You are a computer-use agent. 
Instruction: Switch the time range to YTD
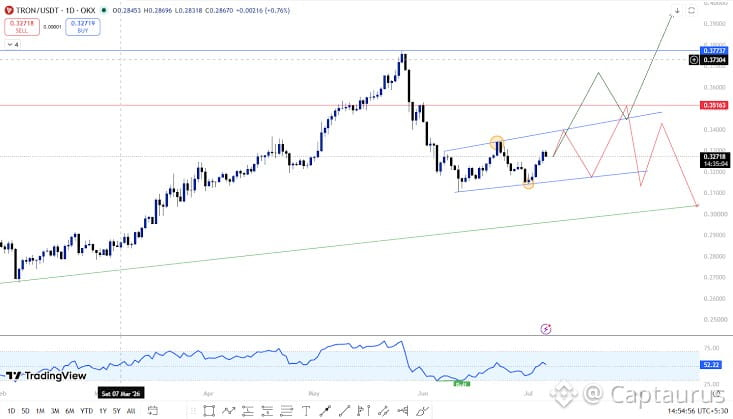86,411
